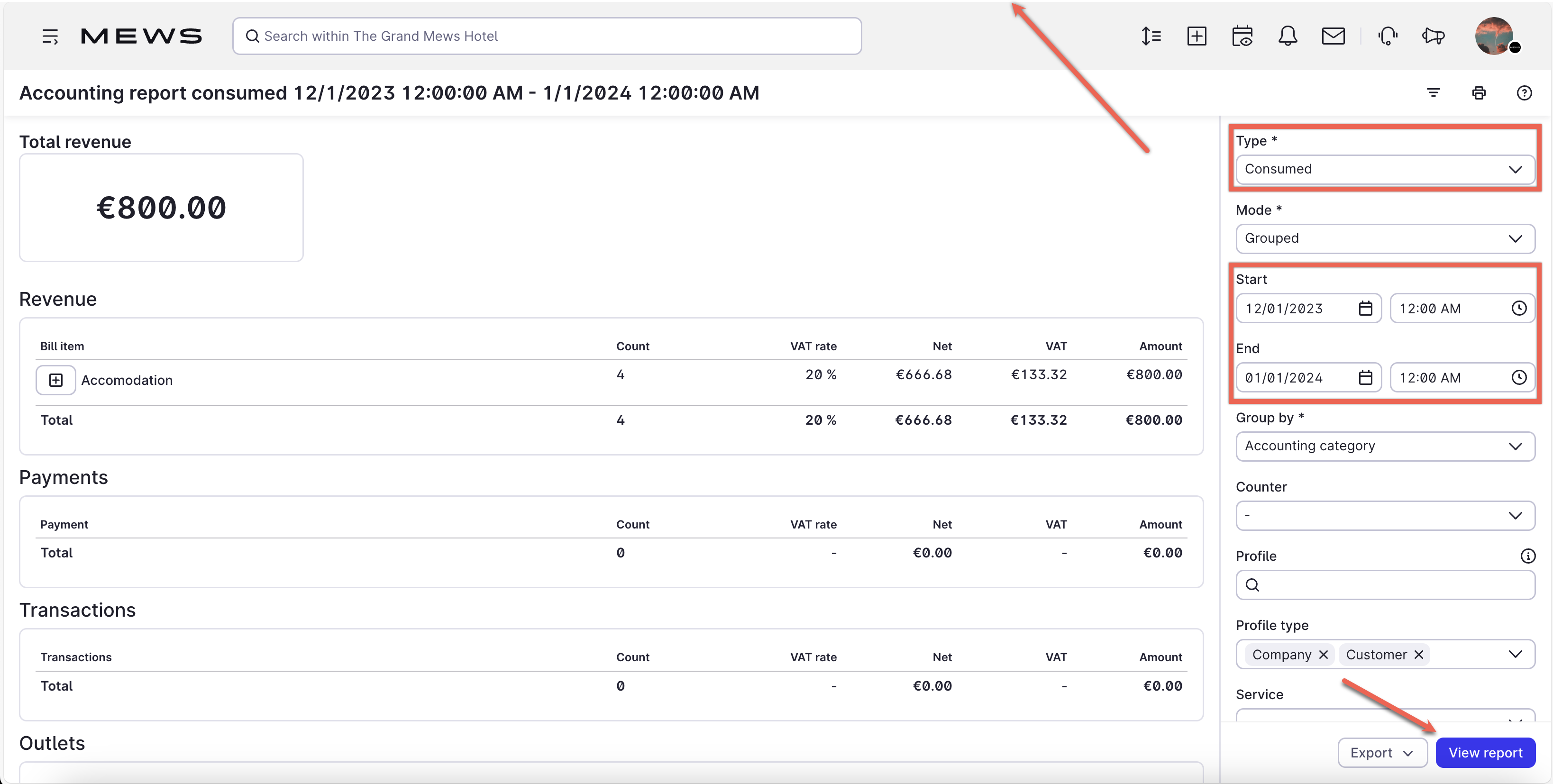Open the help question mark icon
The height and width of the screenshot is (784, 1553).
coord(1524,93)
